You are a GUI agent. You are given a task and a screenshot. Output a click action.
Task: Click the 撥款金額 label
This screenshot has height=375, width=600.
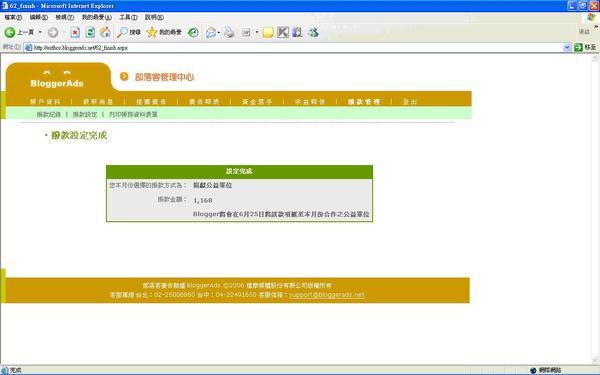click(171, 199)
